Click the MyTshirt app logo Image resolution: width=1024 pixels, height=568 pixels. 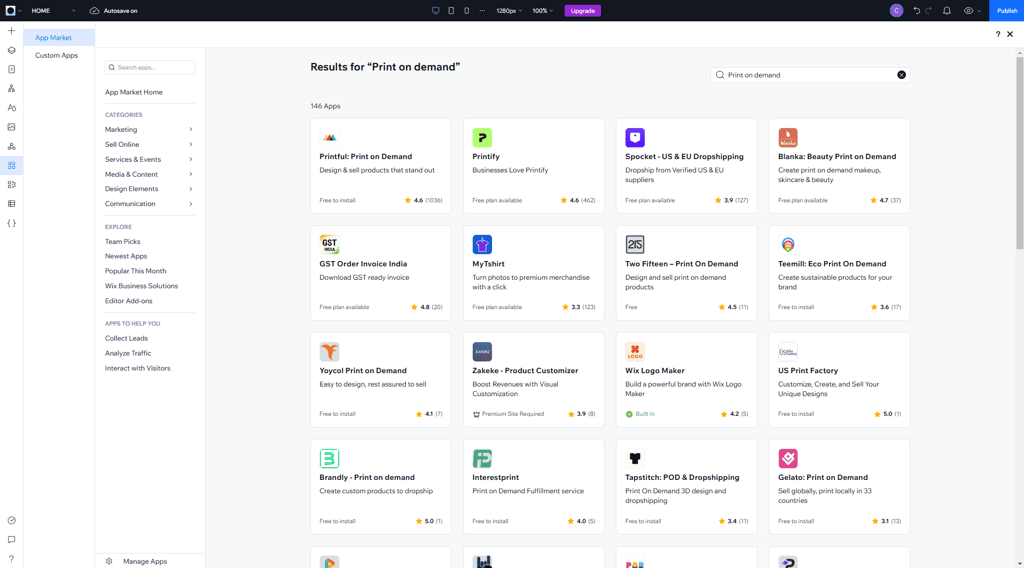coord(482,245)
